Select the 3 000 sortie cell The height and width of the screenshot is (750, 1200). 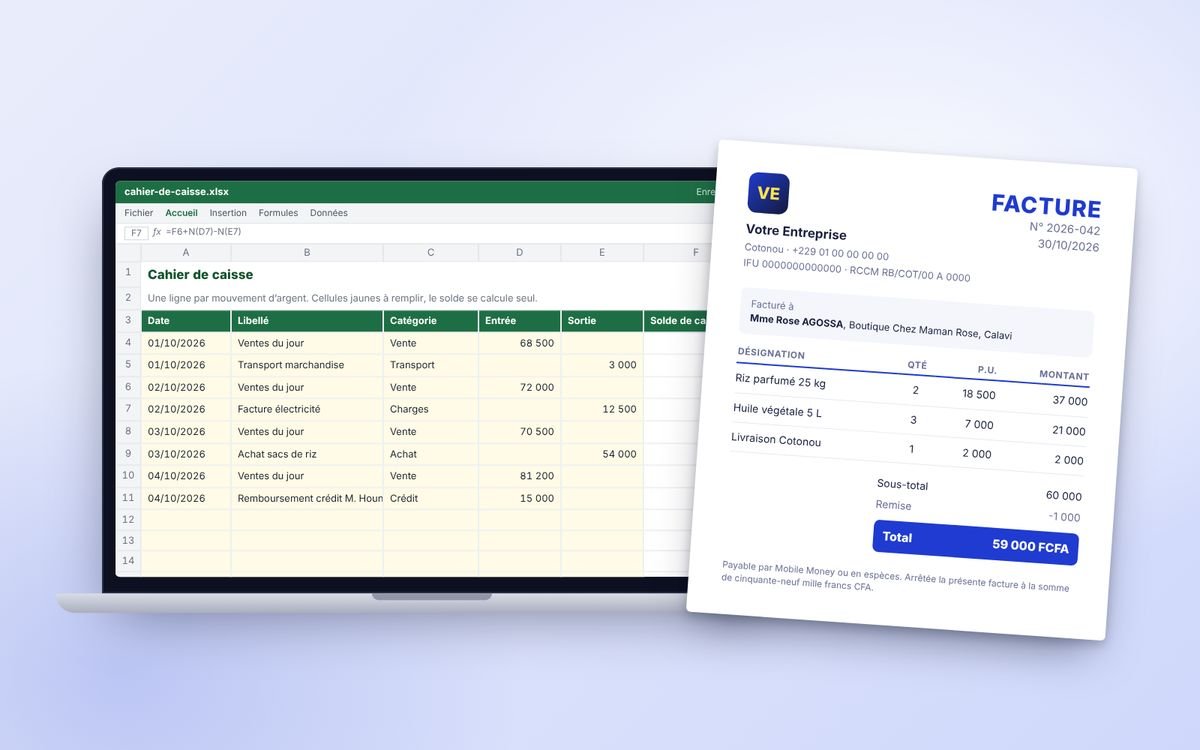click(602, 365)
